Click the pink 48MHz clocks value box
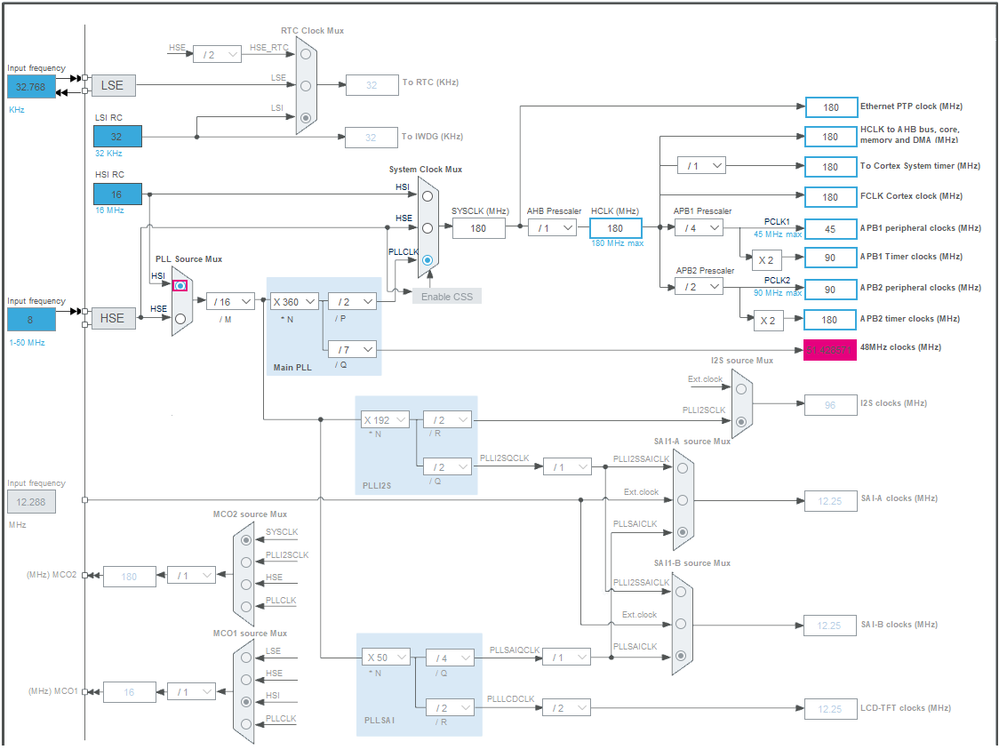This screenshot has width=999, height=748. pyautogui.click(x=830, y=350)
